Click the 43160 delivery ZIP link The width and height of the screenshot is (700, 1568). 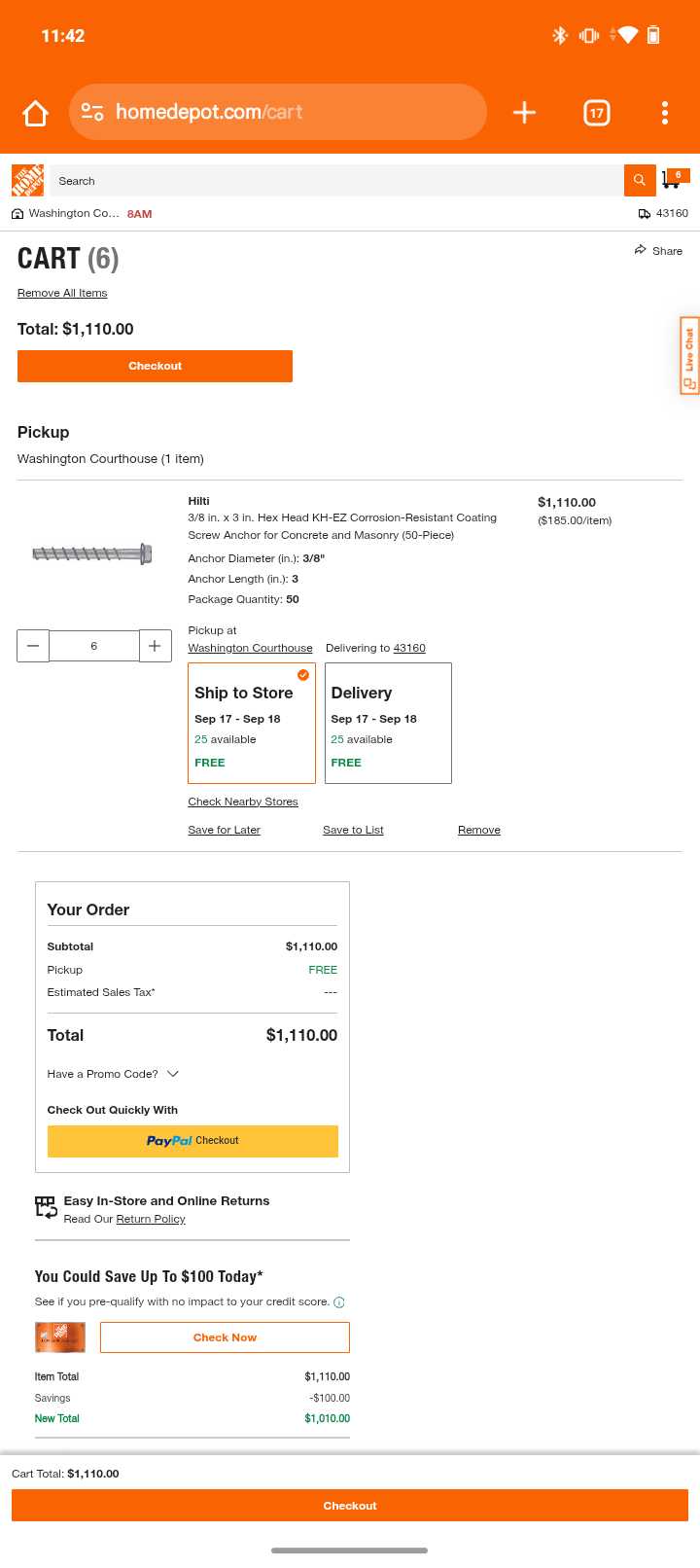[x=409, y=648]
